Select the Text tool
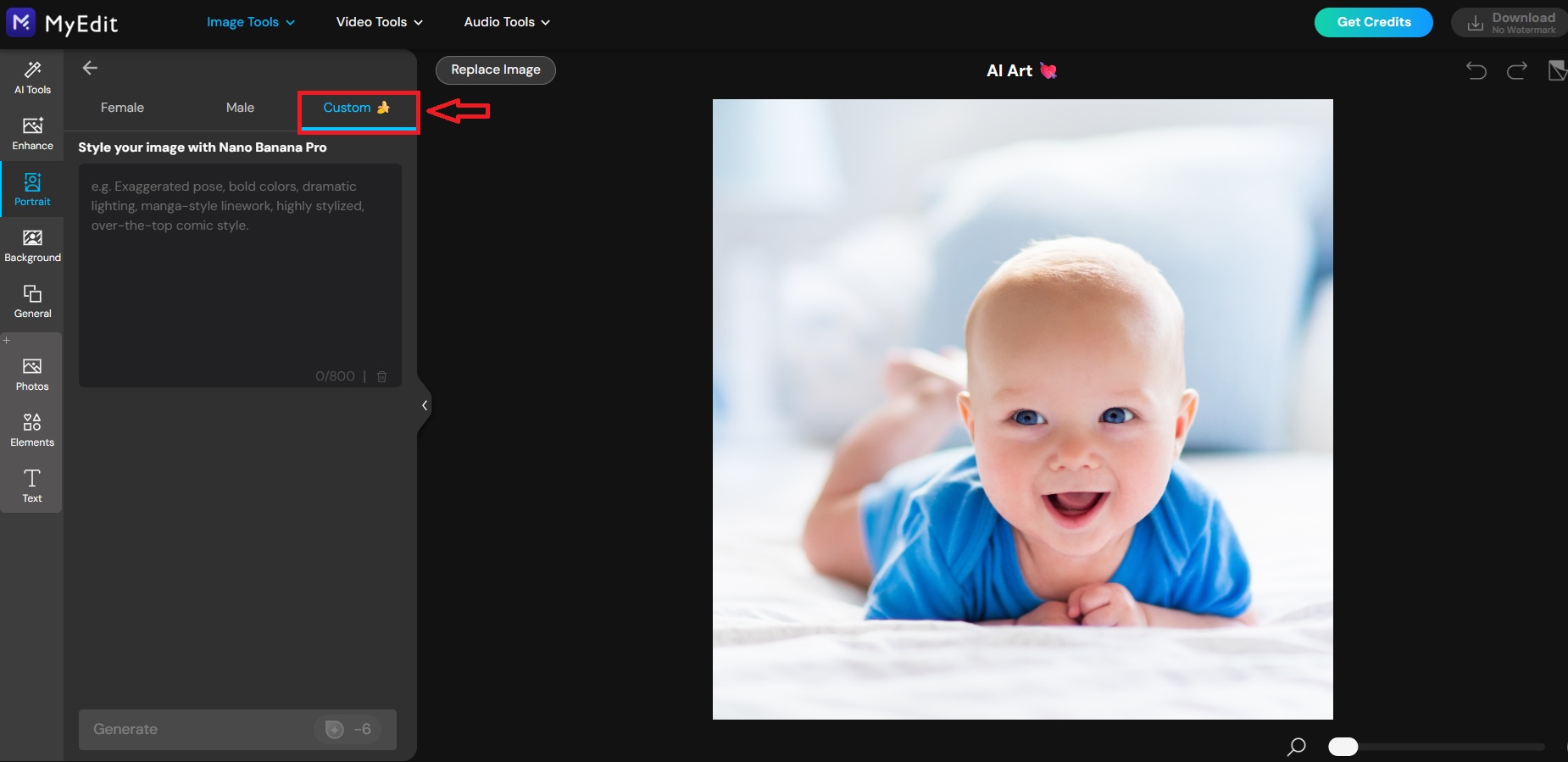The width and height of the screenshot is (1568, 762). (32, 487)
